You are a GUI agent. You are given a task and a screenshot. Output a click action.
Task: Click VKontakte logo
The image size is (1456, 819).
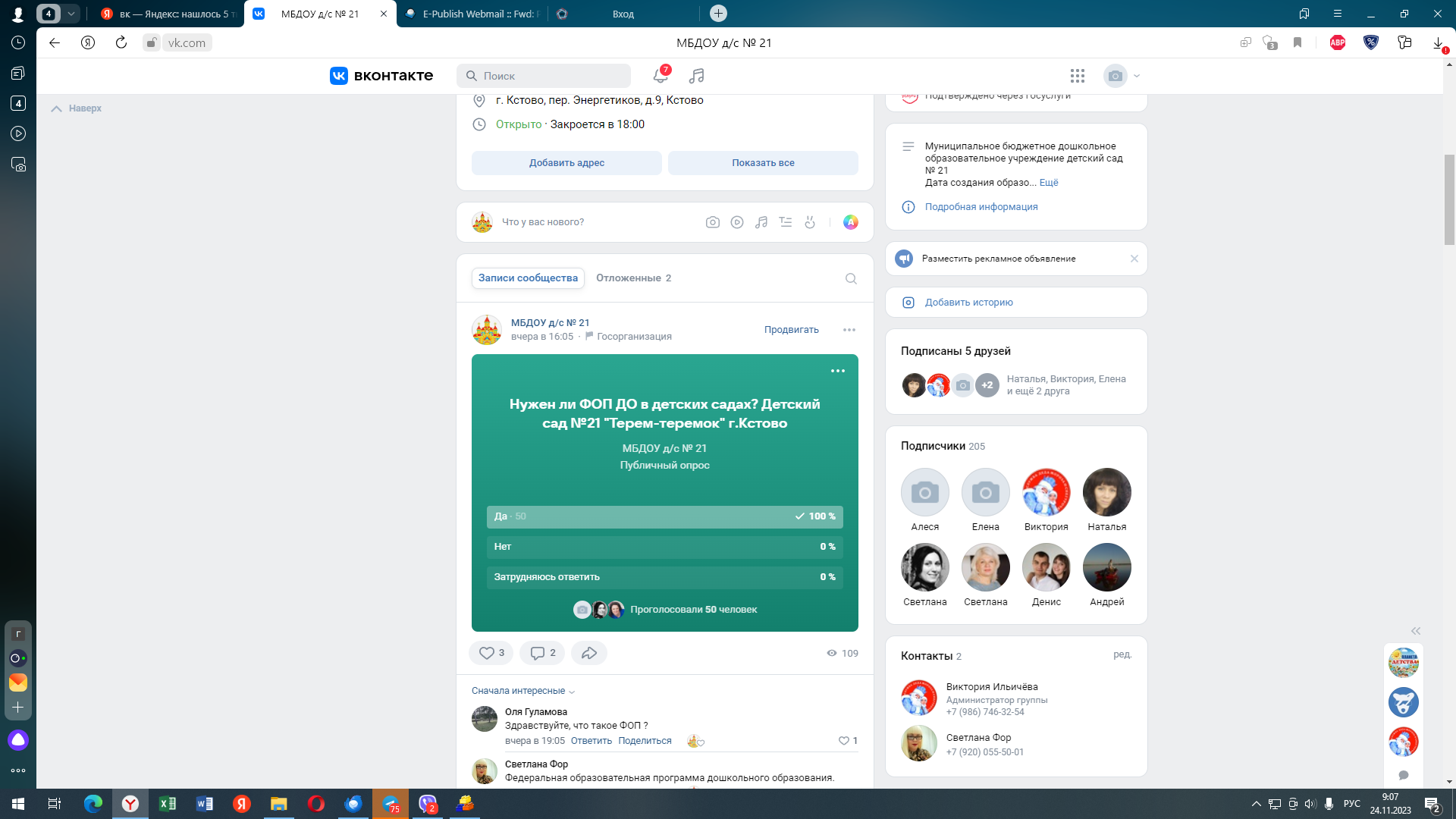click(381, 75)
